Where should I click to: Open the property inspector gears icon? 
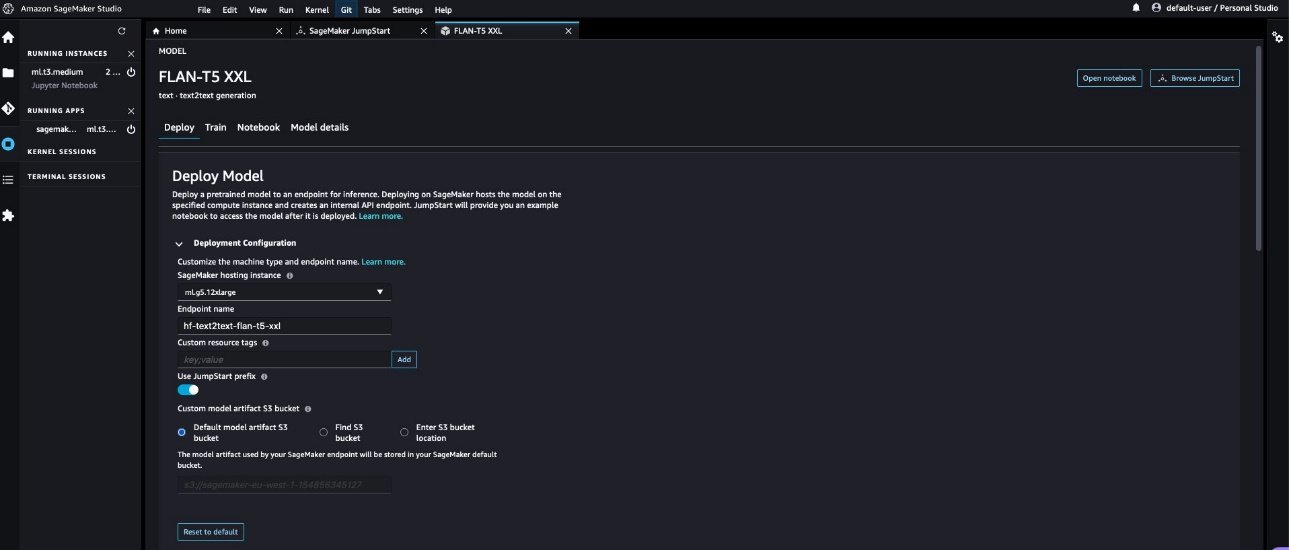1277,37
